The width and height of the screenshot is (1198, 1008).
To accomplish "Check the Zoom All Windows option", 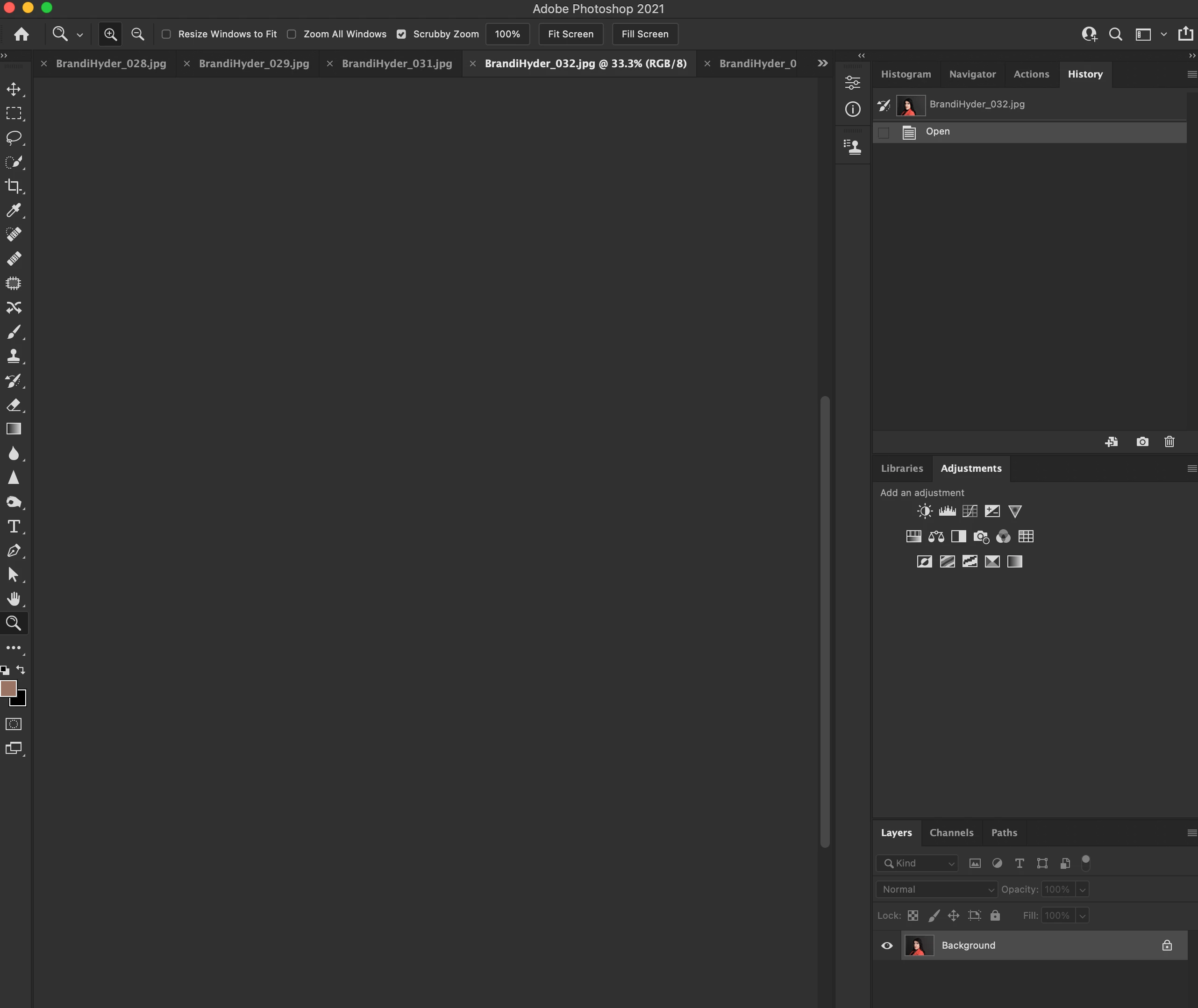I will tap(292, 34).
